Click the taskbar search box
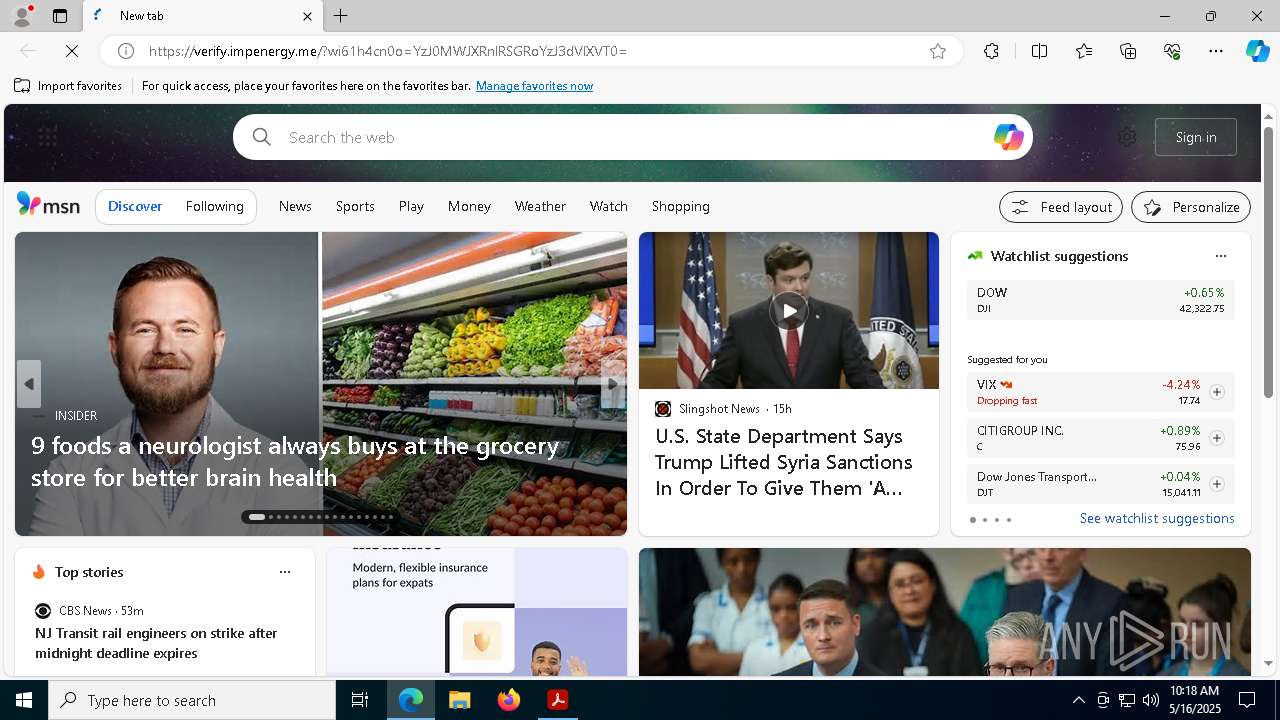Viewport: 1280px width, 720px height. point(192,700)
